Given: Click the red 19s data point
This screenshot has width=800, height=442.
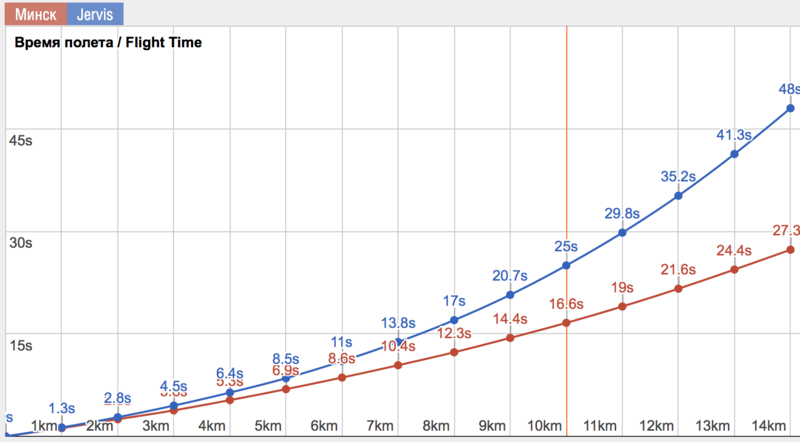Looking at the screenshot, I should (622, 307).
